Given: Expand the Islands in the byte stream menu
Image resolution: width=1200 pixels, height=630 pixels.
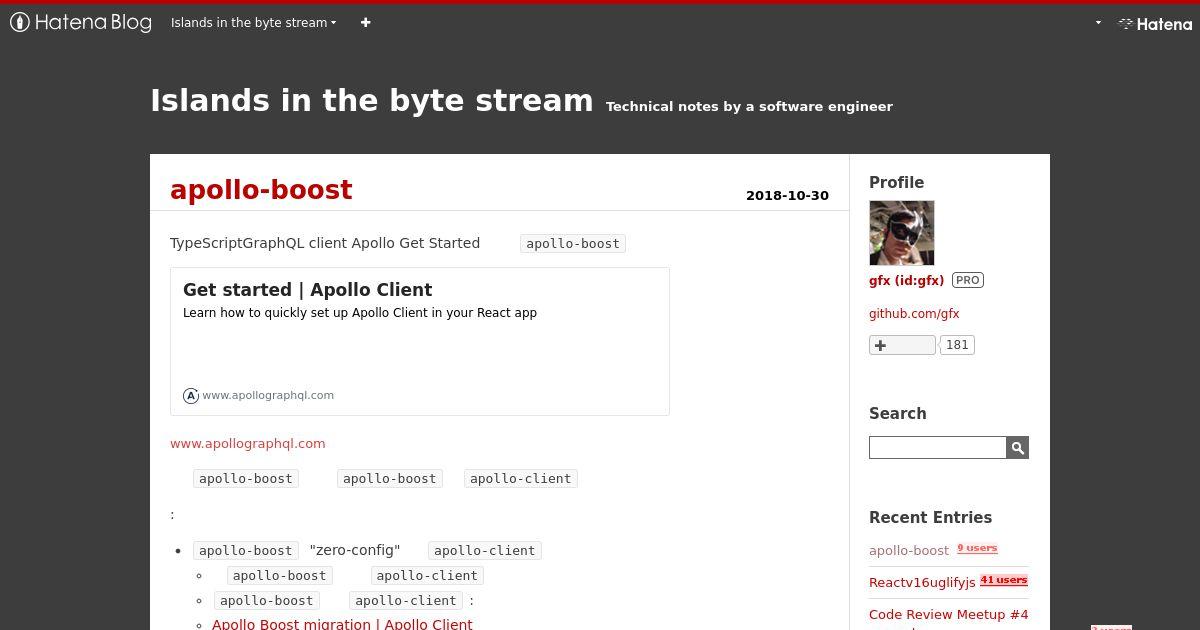Looking at the screenshot, I should [253, 22].
